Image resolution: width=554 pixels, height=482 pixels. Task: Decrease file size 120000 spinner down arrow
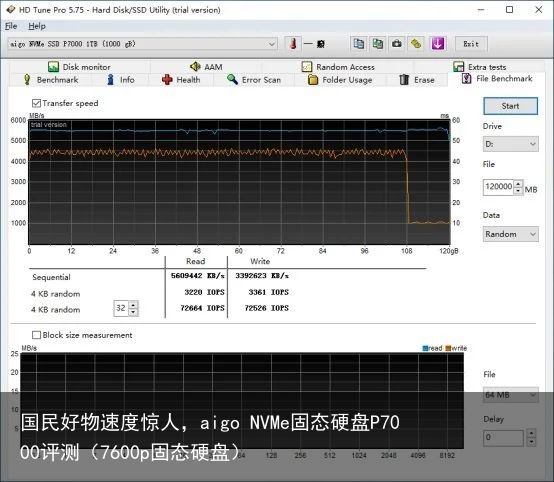pyautogui.click(x=518, y=190)
